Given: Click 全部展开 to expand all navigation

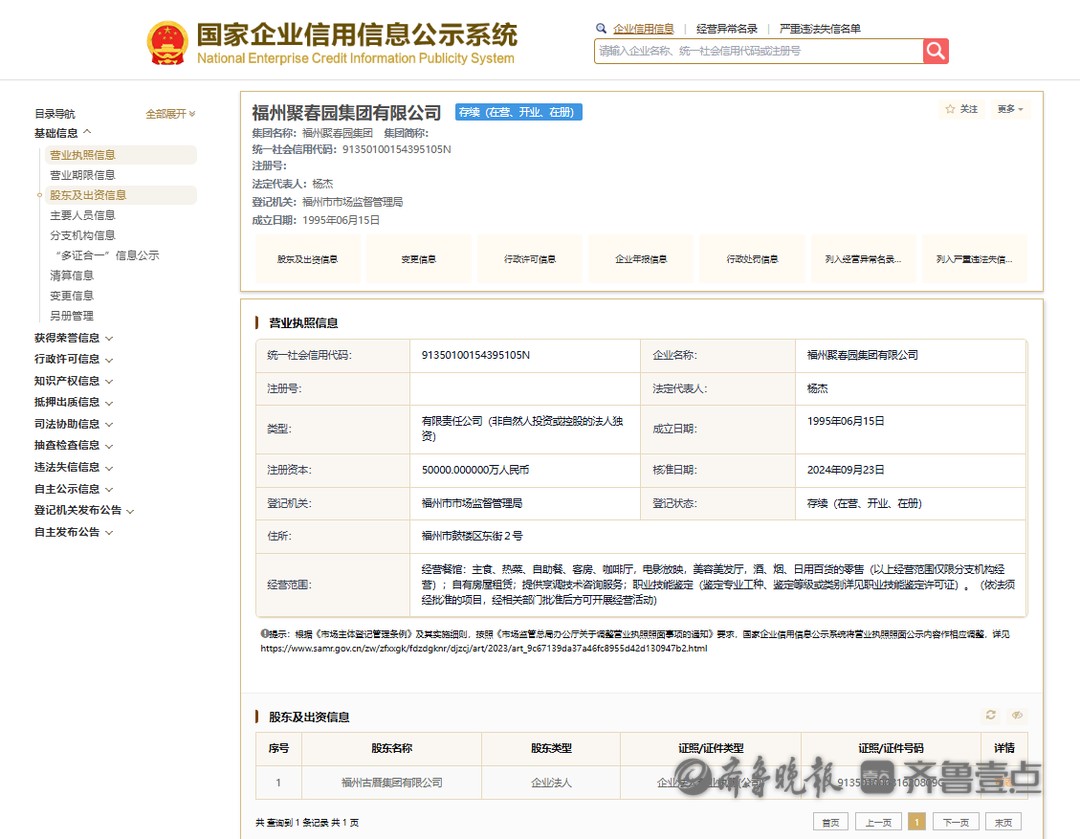Looking at the screenshot, I should coord(170,114).
